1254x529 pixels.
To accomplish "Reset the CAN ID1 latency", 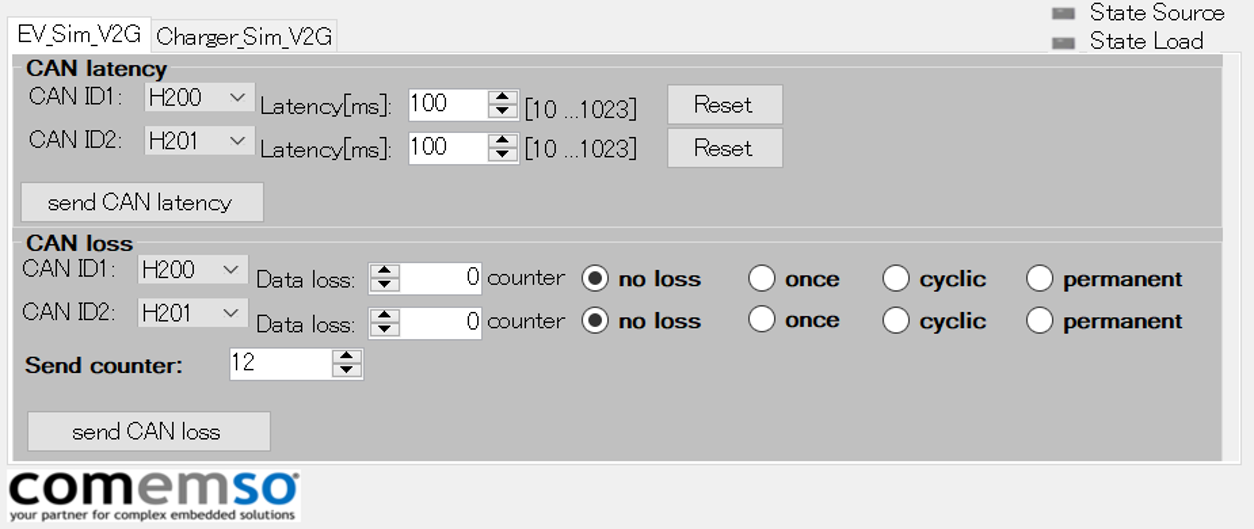I will (724, 104).
